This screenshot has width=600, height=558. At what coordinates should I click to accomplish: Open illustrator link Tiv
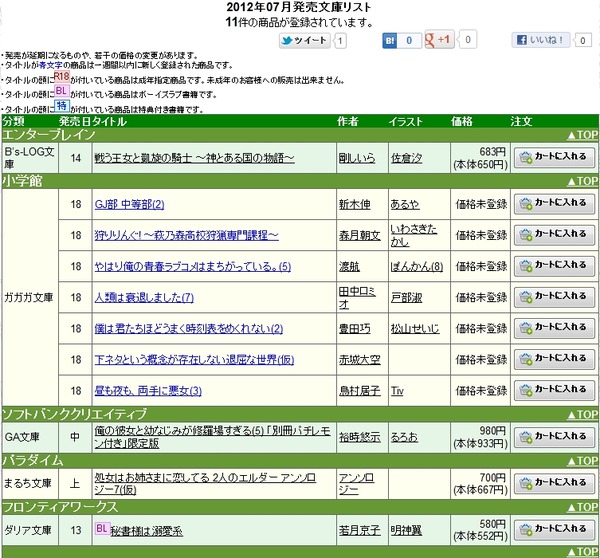(x=397, y=391)
